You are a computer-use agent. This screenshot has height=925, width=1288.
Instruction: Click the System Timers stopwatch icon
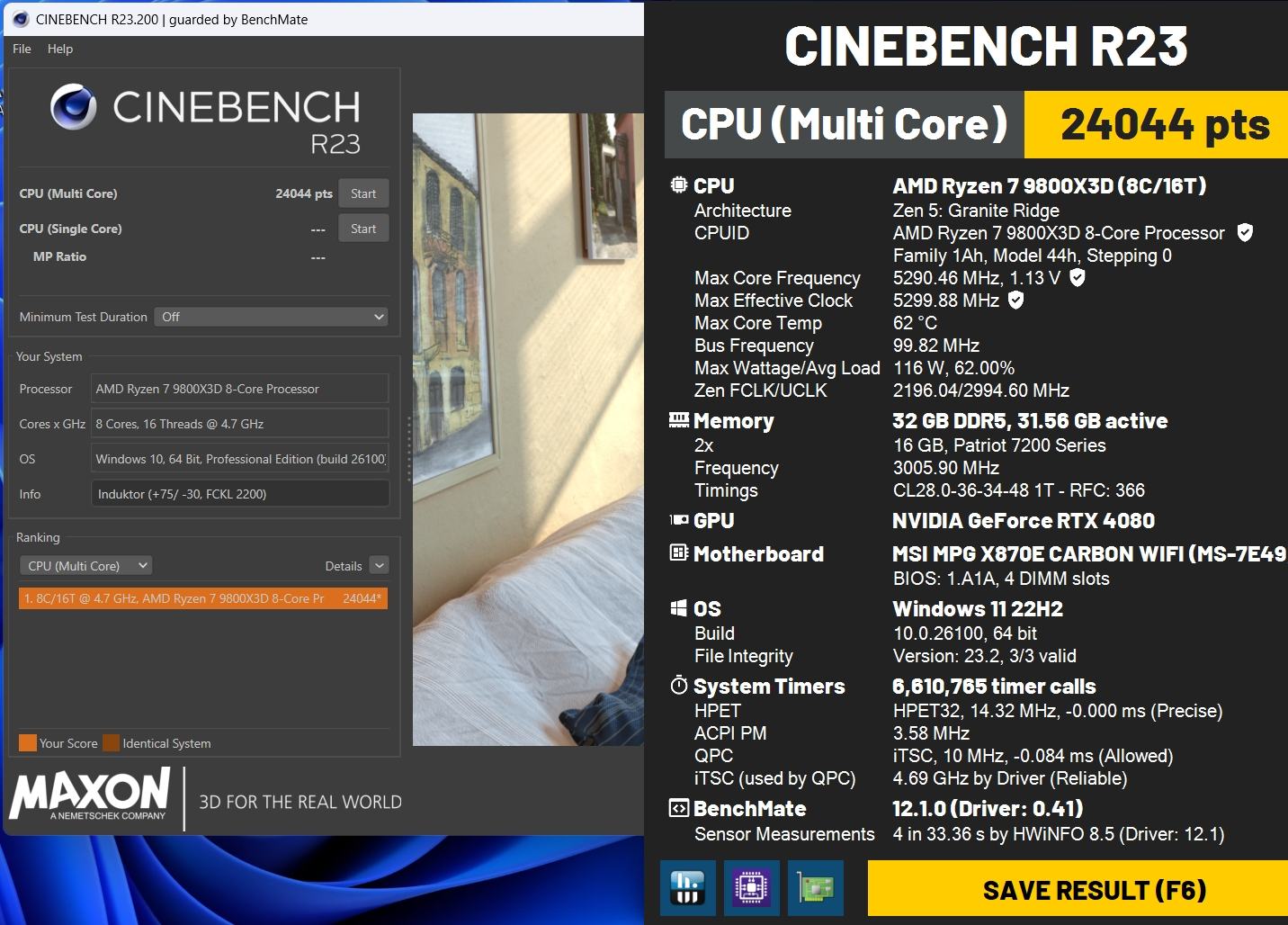point(679,685)
